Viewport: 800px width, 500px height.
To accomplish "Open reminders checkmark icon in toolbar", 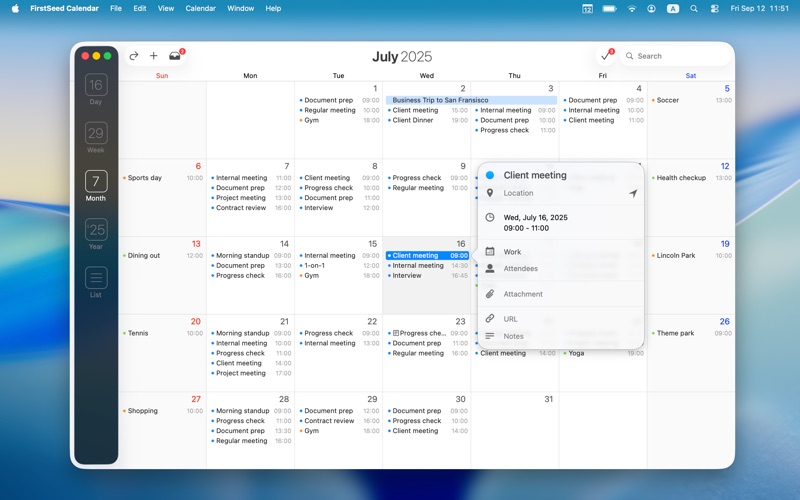I will pos(606,56).
